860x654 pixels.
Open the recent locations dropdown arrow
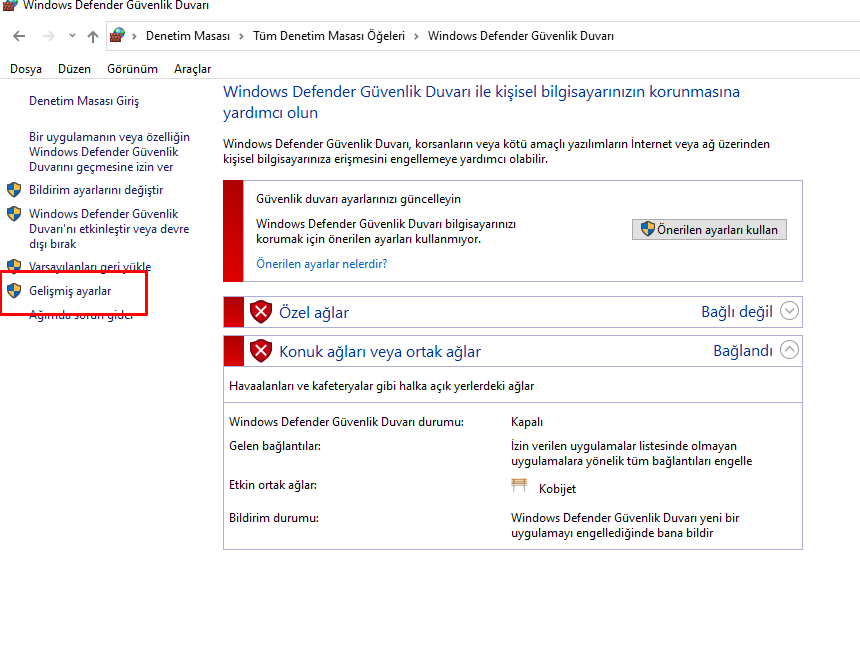pyautogui.click(x=72, y=36)
